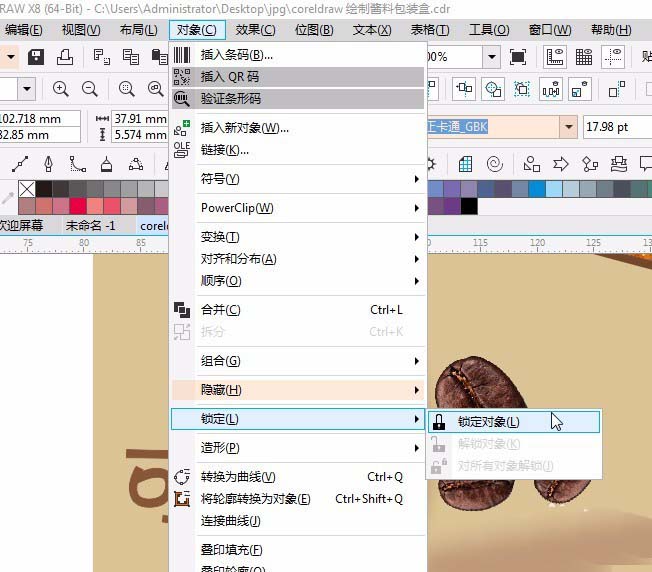652x572 pixels.
Task: Toggle the guidelines display icon
Action: click(x=613, y=57)
